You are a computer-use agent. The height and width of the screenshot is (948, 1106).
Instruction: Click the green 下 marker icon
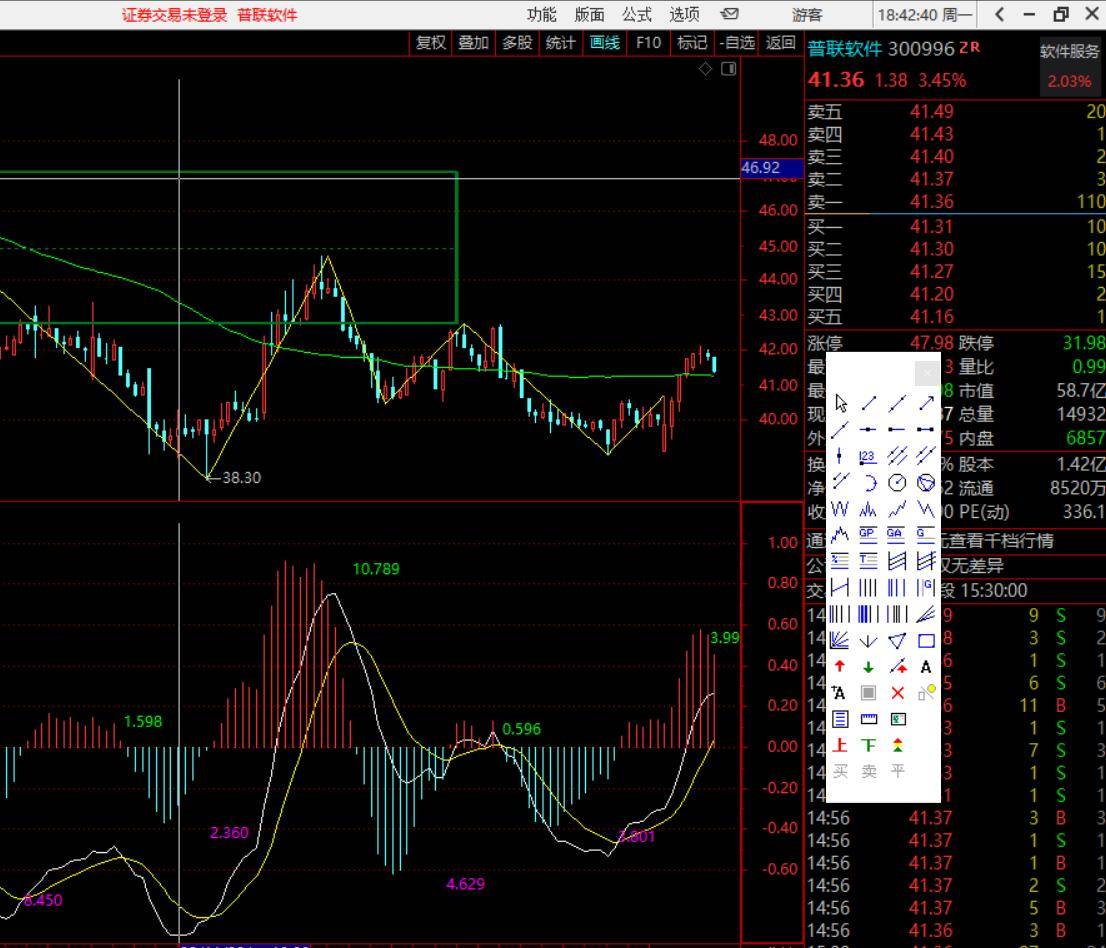tap(868, 745)
